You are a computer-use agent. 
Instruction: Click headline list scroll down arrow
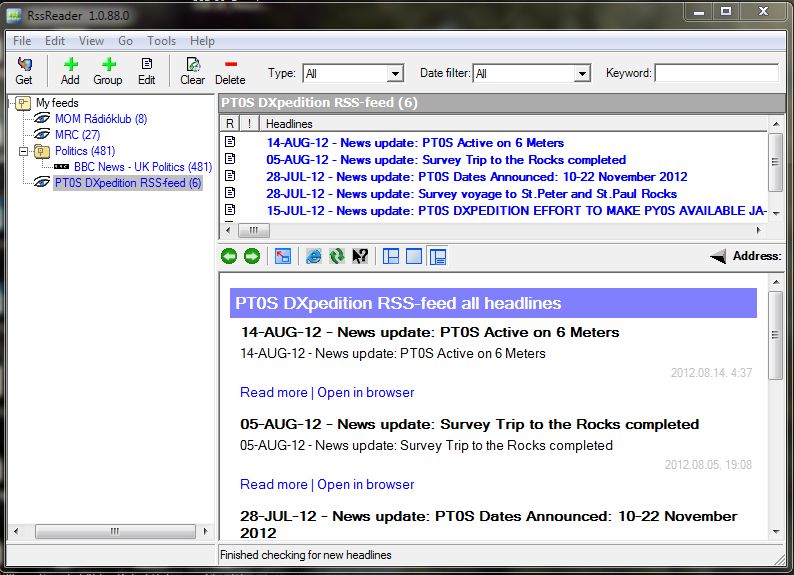point(776,213)
